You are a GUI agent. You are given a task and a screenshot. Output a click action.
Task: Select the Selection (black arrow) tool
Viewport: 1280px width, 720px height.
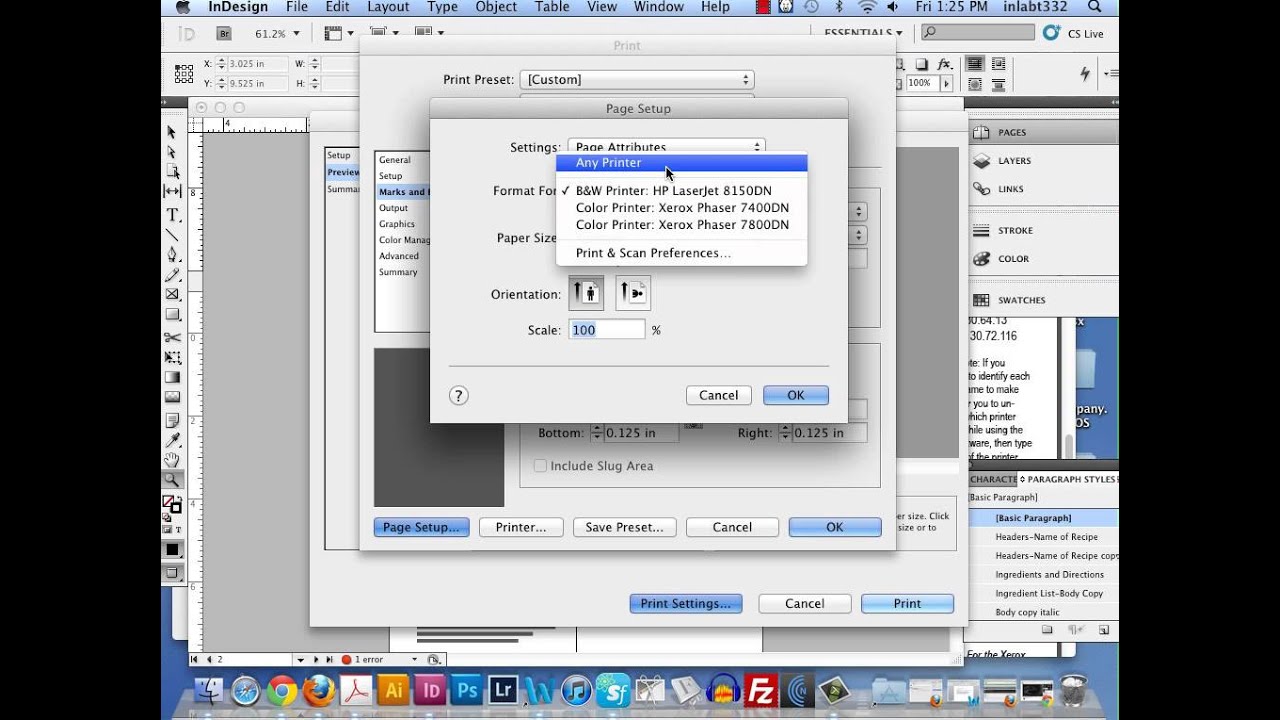click(172, 132)
